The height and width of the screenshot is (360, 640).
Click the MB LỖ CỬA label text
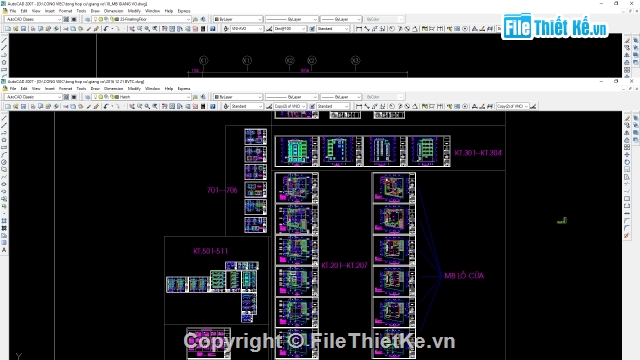point(464,276)
